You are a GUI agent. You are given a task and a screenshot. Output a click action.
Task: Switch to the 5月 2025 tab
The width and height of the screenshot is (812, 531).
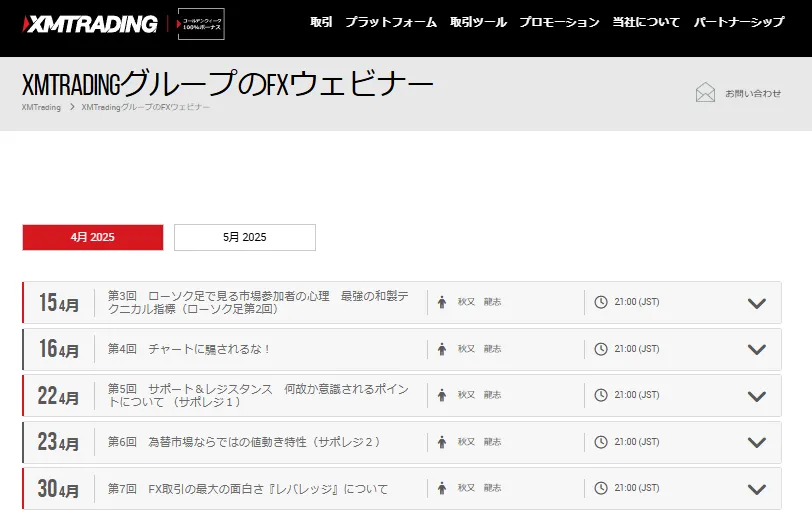245,237
